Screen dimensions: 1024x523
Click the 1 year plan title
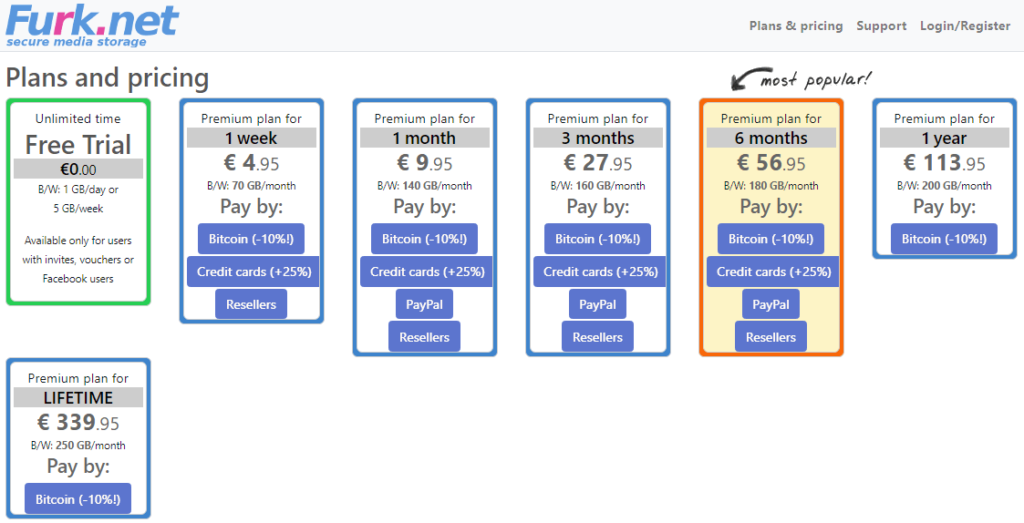pos(944,138)
